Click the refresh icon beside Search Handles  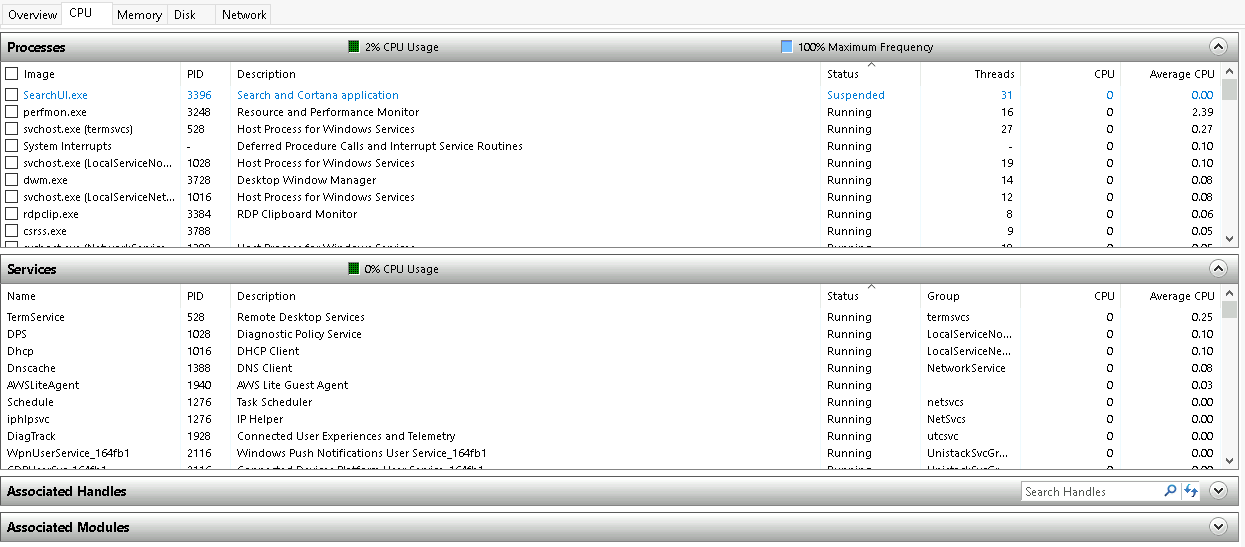[x=1190, y=491]
